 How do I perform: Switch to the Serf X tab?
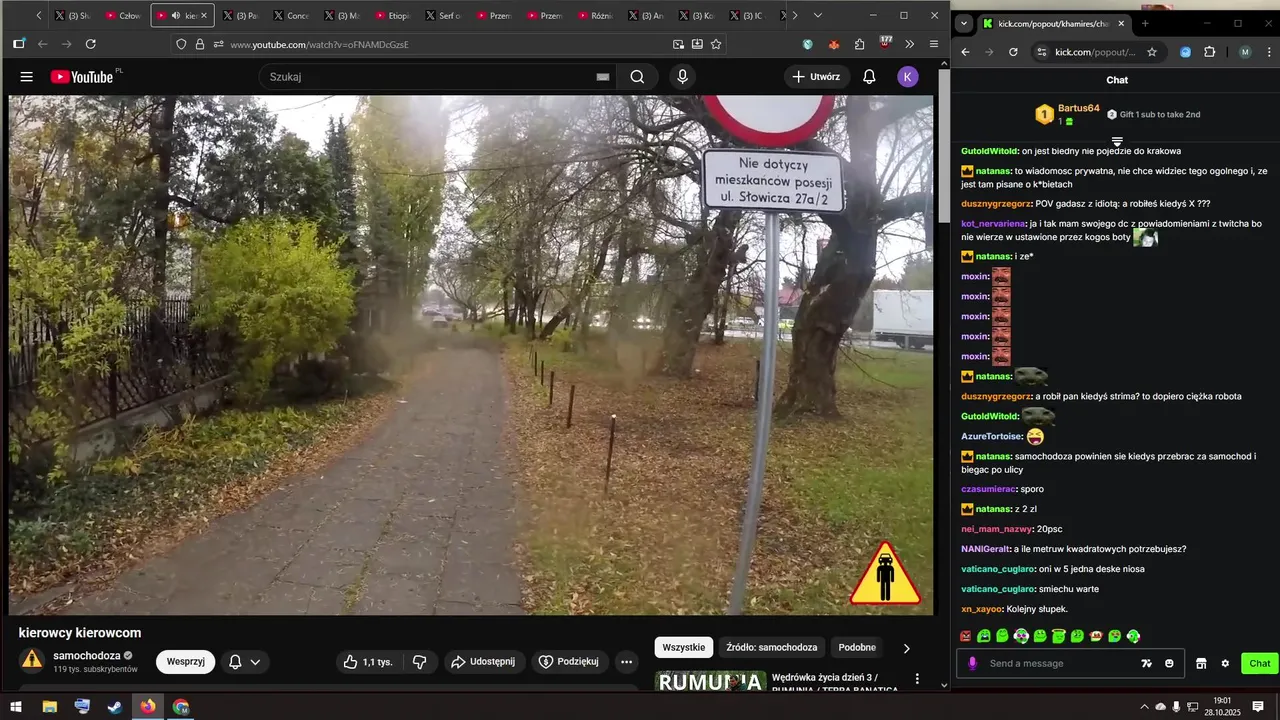[442, 16]
